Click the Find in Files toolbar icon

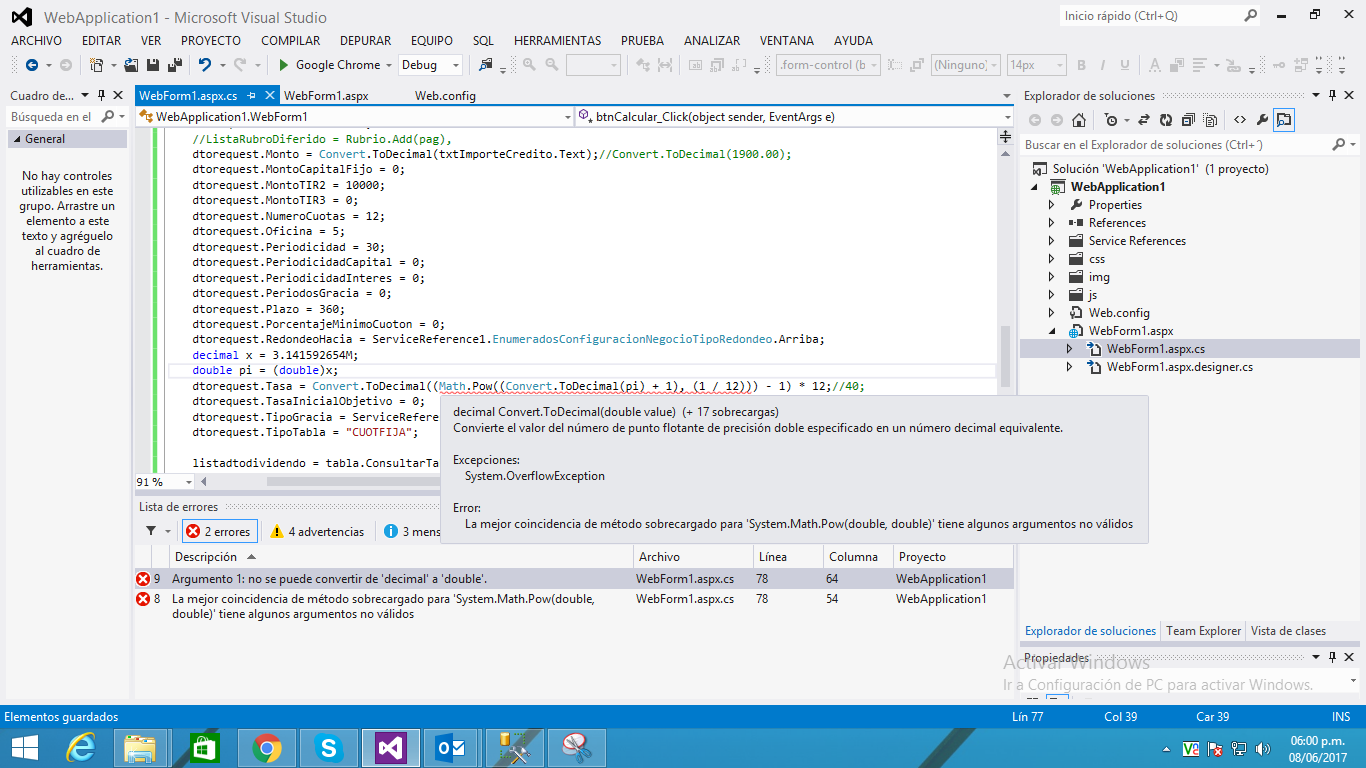pyautogui.click(x=486, y=65)
